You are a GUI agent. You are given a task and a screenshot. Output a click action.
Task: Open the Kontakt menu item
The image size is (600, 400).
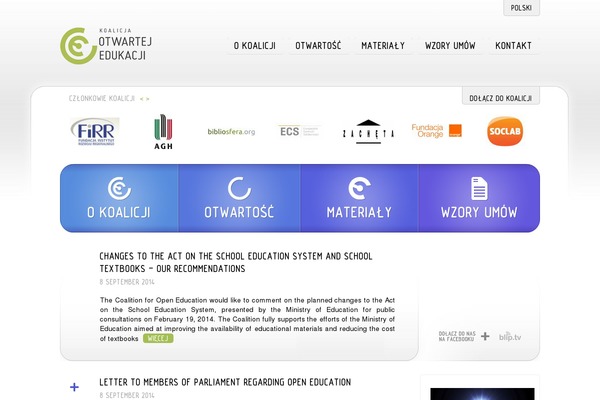[513, 46]
